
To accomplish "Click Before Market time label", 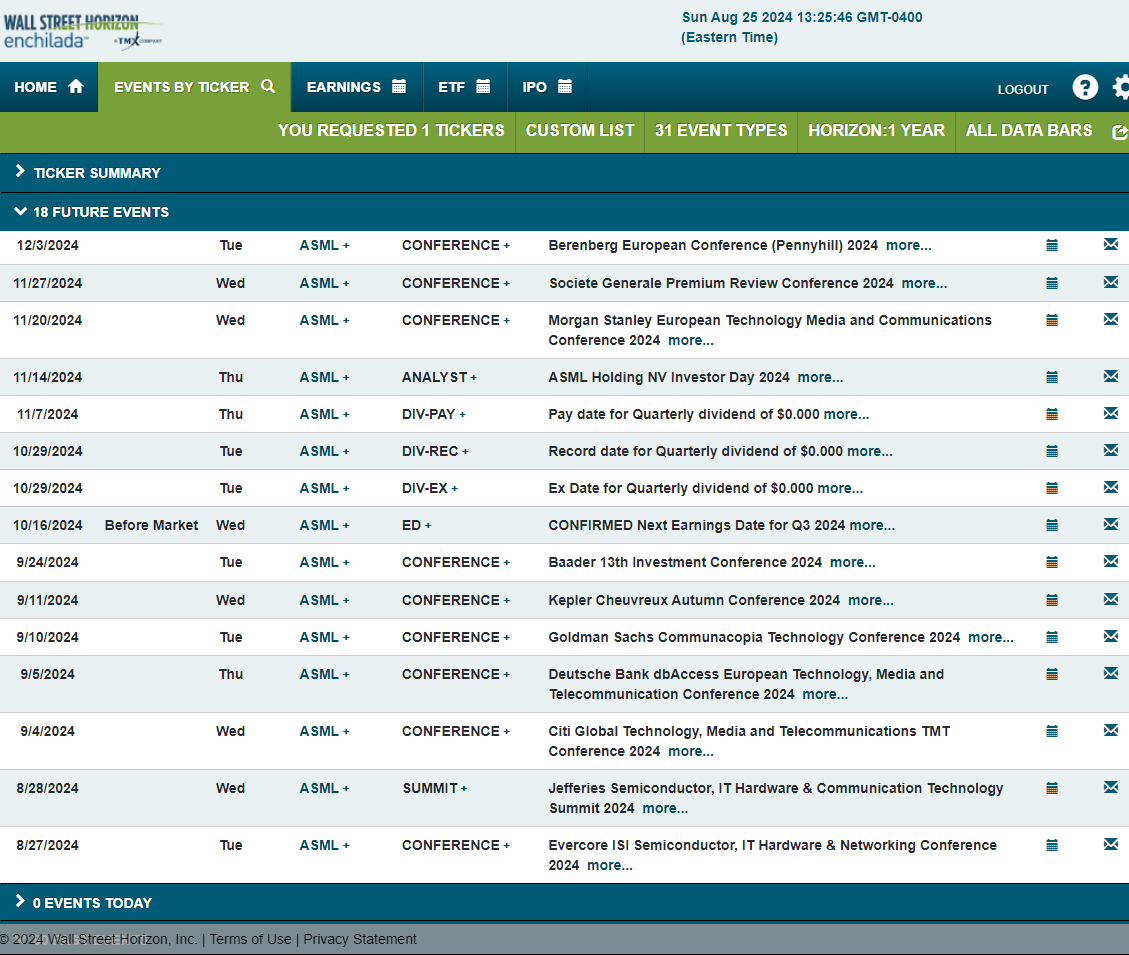I will [151, 525].
